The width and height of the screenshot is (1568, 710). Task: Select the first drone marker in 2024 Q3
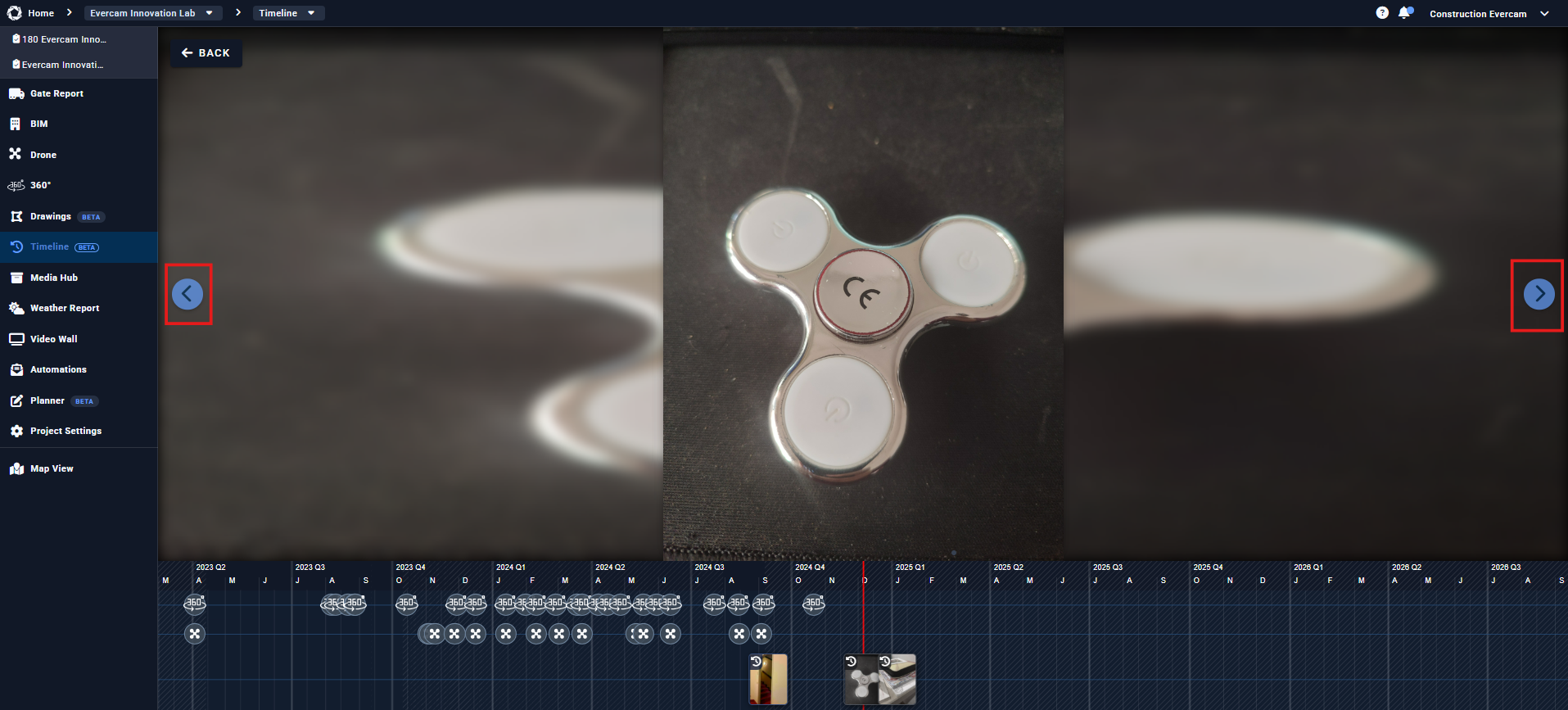(739, 634)
